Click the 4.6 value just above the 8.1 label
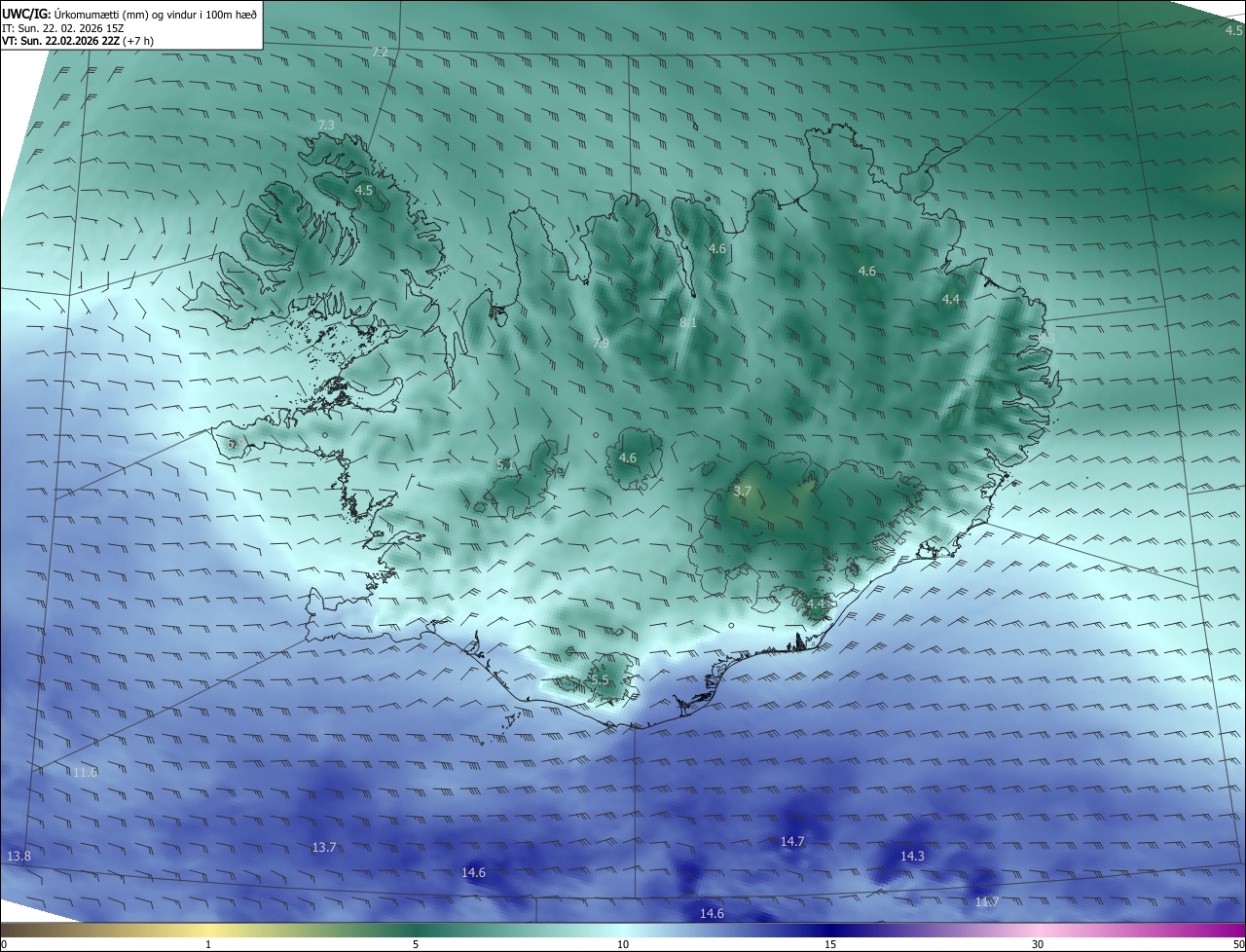1246x952 pixels. (x=717, y=249)
